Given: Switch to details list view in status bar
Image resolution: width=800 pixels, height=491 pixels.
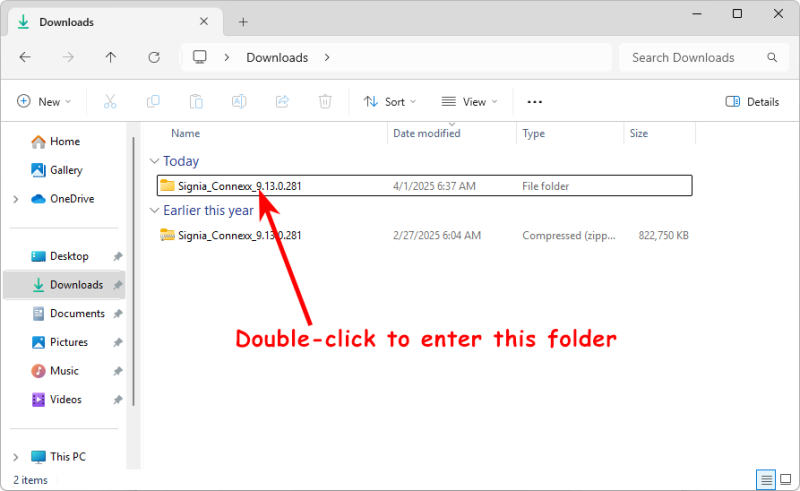Looking at the screenshot, I should (x=765, y=480).
